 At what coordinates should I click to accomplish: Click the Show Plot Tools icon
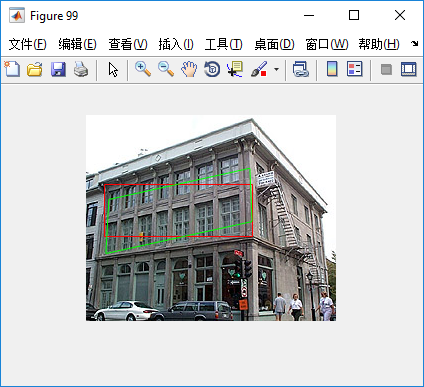[x=409, y=69]
